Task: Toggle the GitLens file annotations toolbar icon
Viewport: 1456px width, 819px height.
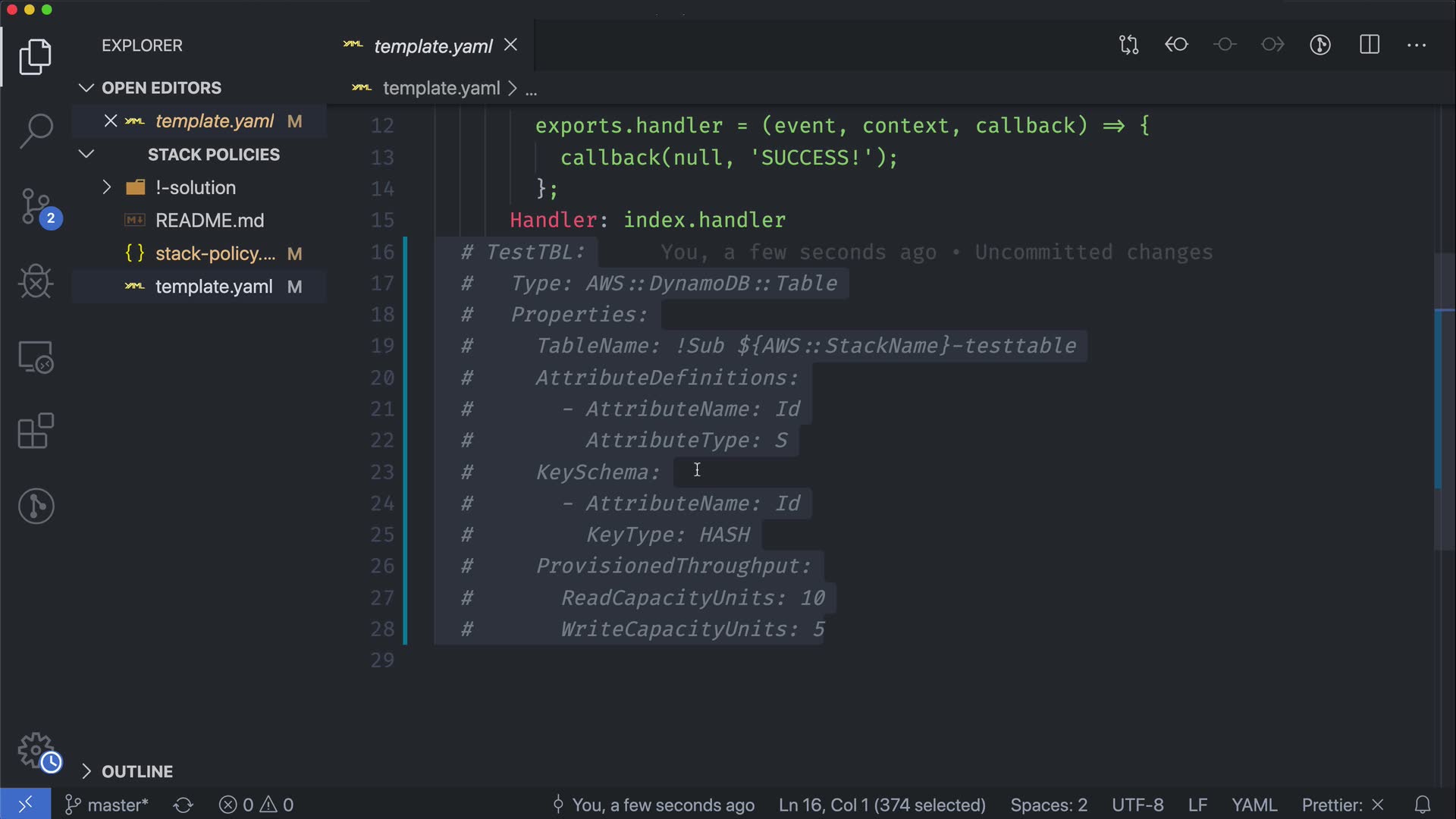Action: (1320, 45)
